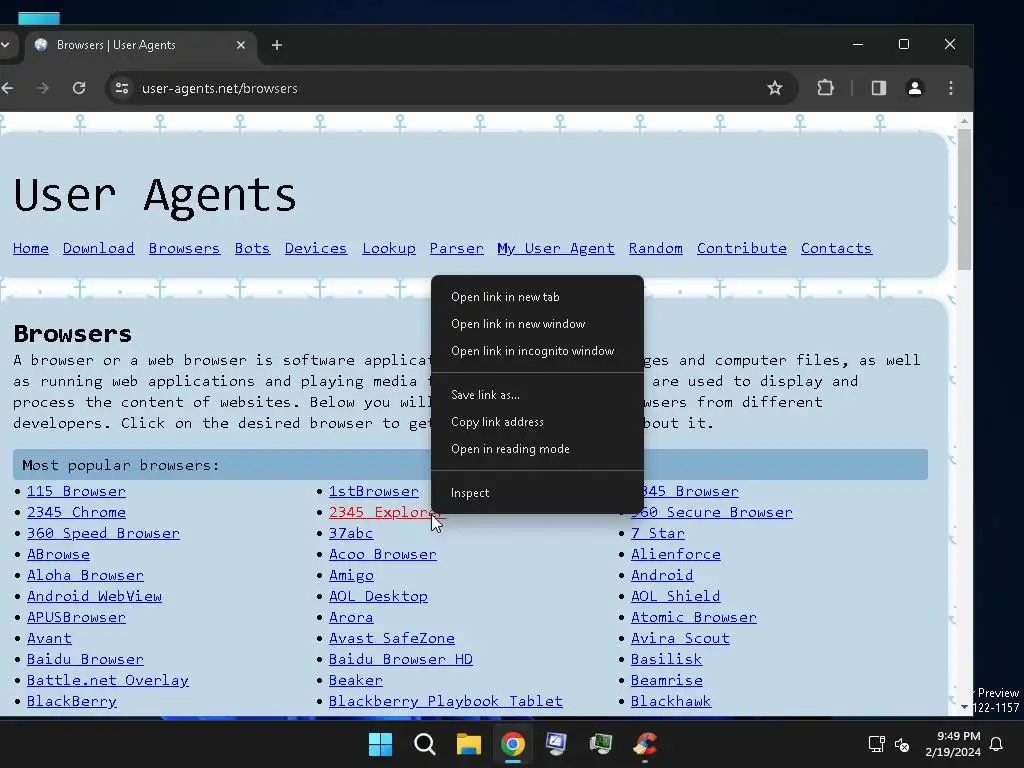Open the Chrome three-dot menu
This screenshot has width=1024, height=768.
[x=951, y=88]
